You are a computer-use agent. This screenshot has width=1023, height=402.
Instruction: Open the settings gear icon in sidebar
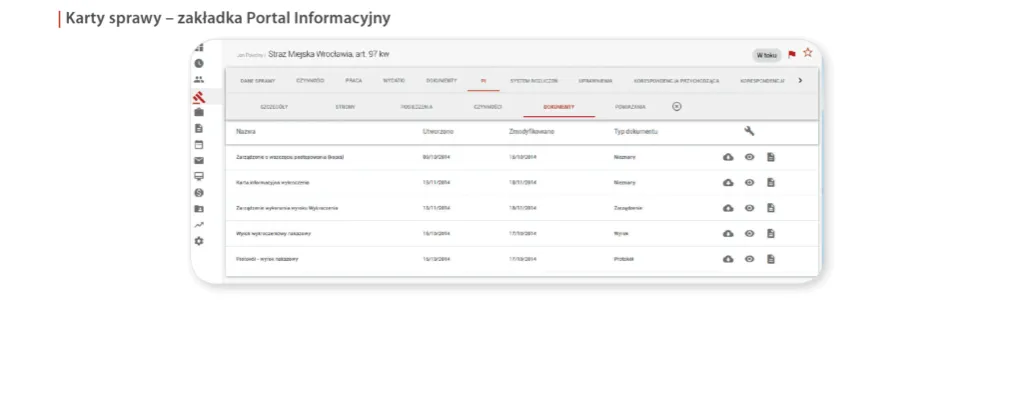199,241
